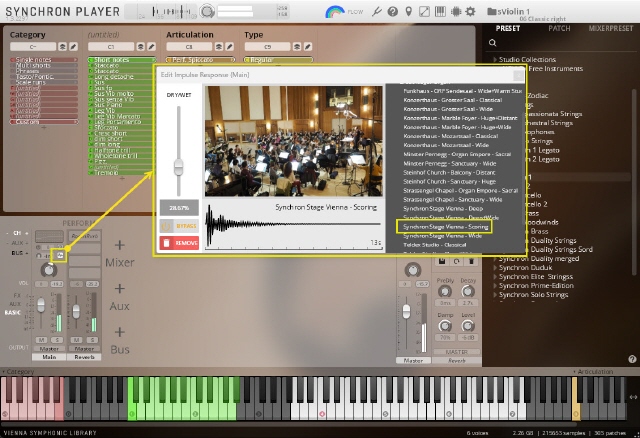Screen dimensions: 640x438
Task: Click pencil icon in the untitled C1 column
Action: click(151, 47)
